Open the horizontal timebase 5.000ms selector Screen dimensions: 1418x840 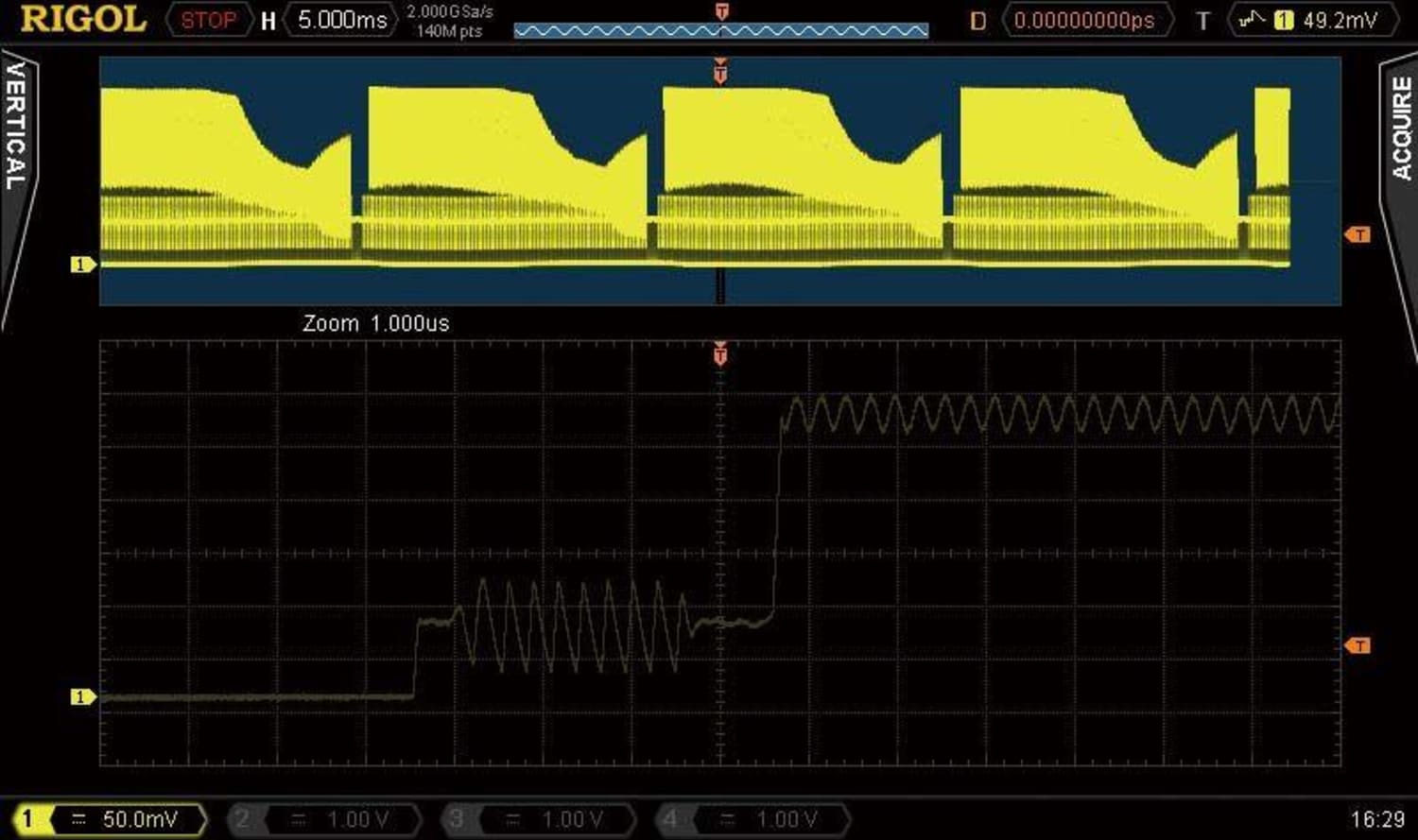(x=343, y=19)
